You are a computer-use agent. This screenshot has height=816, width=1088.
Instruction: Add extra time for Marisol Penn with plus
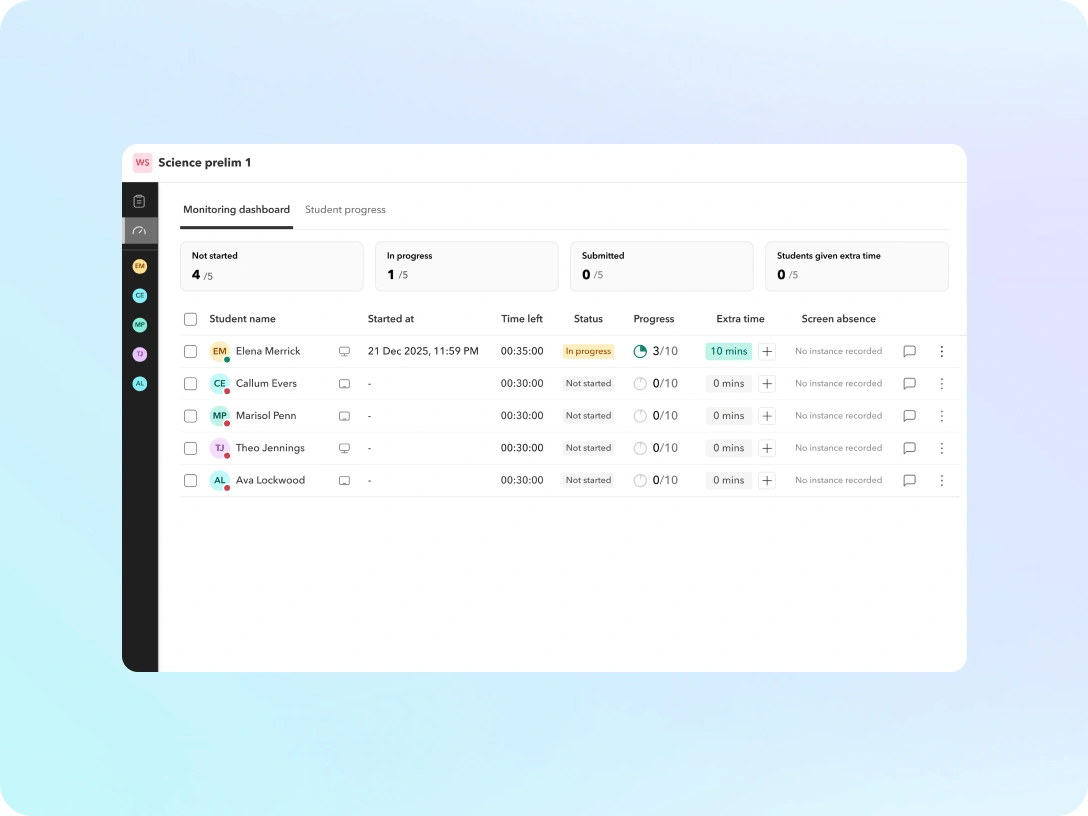[x=767, y=416]
